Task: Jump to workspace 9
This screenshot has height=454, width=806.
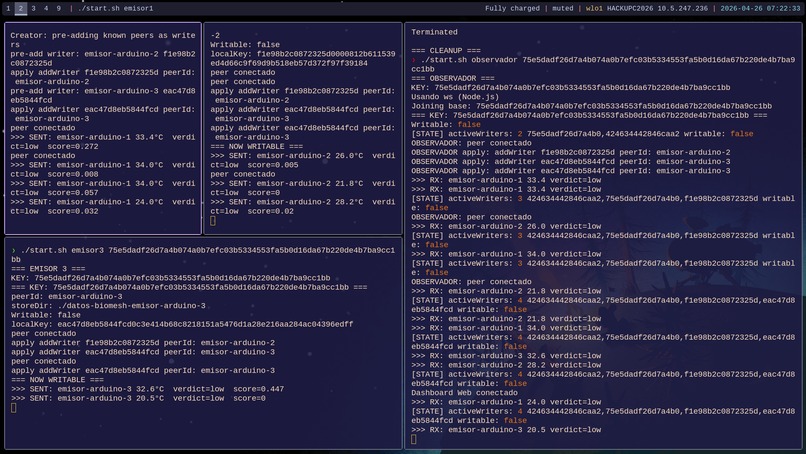Action: pyautogui.click(x=59, y=8)
